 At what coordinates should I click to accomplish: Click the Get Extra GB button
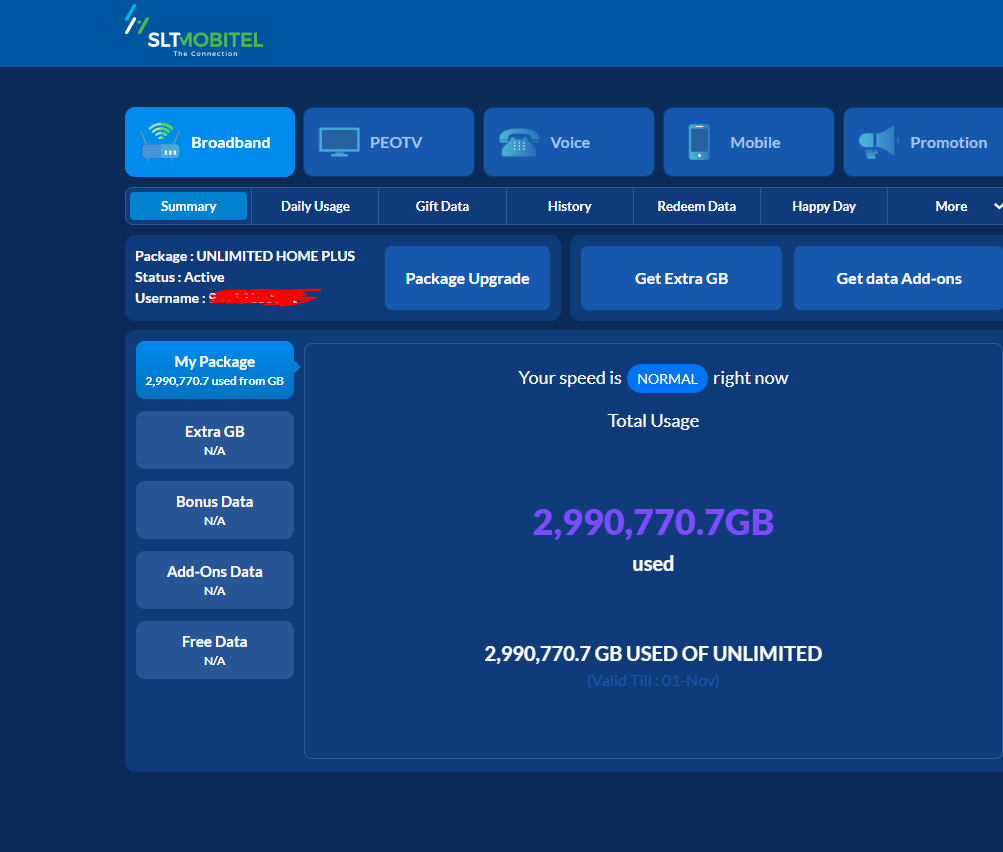coord(681,278)
